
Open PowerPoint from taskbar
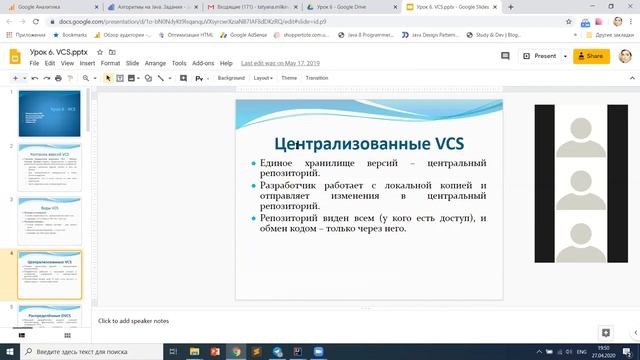pos(215,351)
